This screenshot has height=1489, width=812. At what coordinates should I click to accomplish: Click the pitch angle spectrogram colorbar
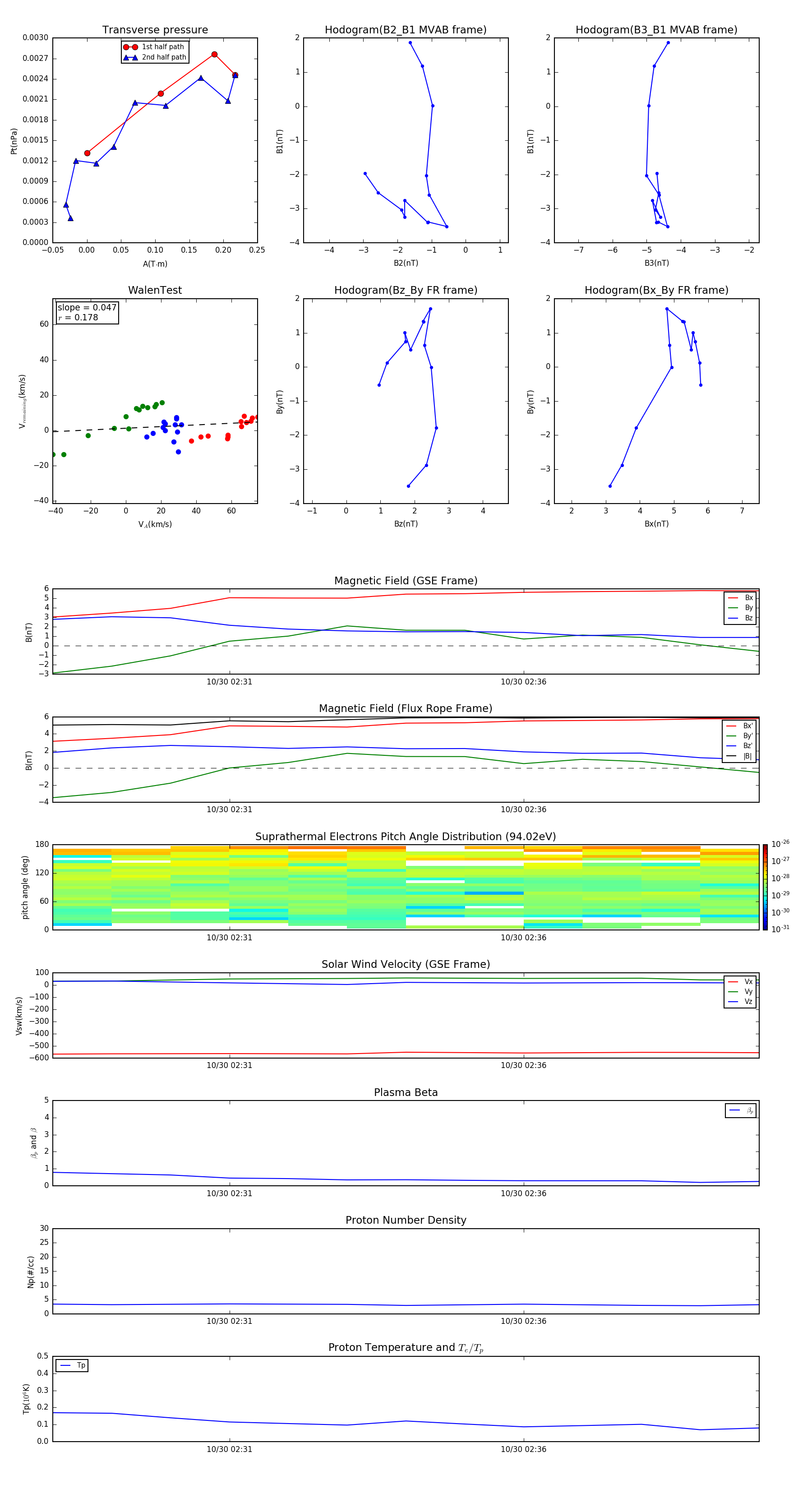coord(765,887)
